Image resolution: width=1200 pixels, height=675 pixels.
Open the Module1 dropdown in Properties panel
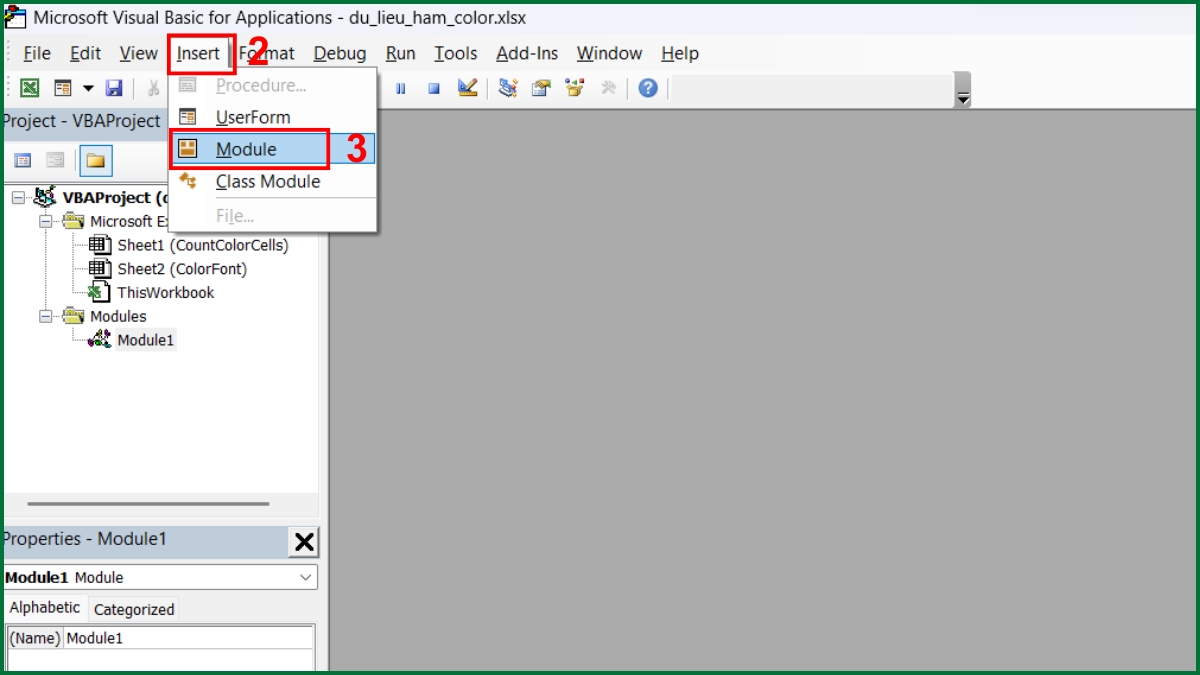(306, 577)
